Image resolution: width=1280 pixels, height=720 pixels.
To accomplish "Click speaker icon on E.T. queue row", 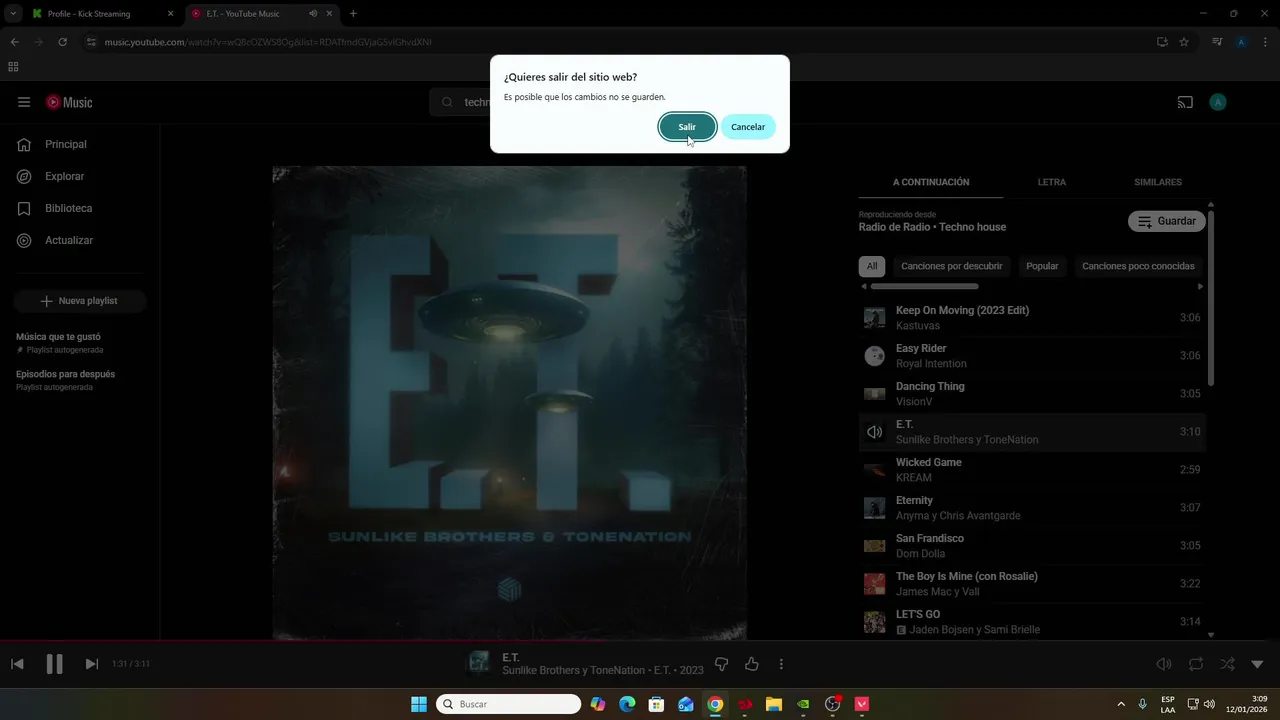I will click(875, 432).
